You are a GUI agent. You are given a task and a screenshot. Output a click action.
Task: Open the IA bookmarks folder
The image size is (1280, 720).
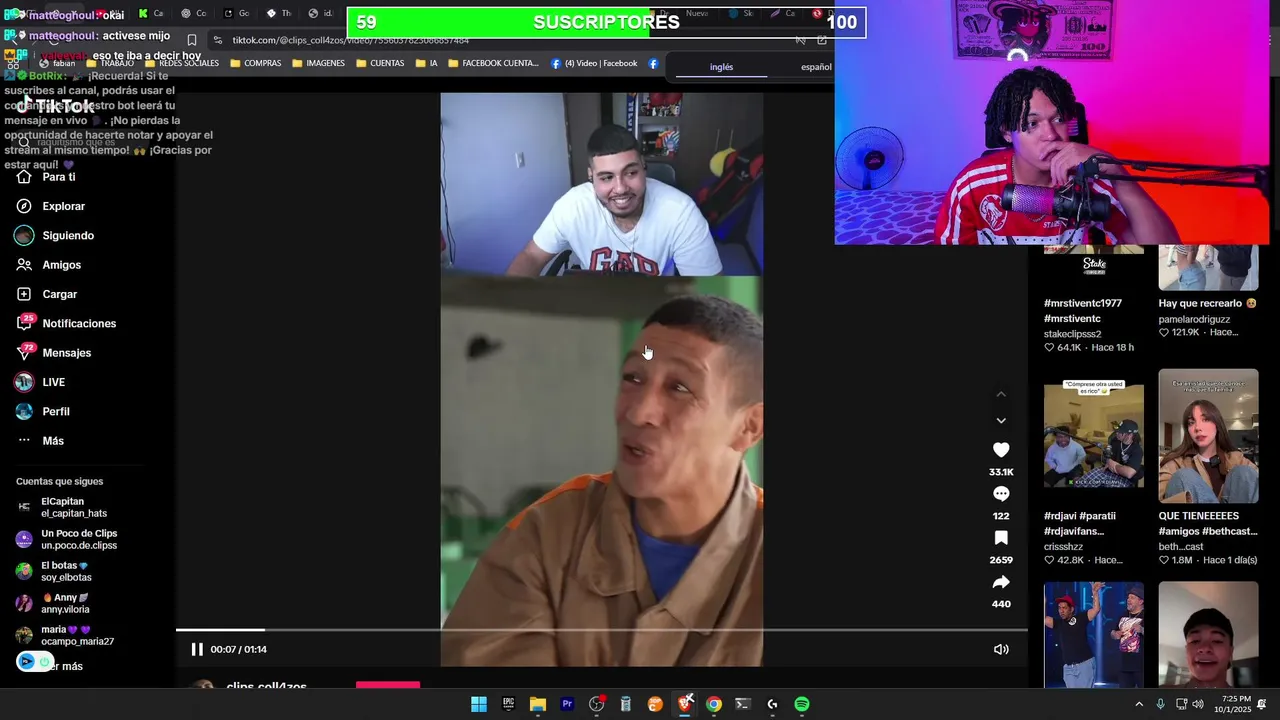click(x=426, y=63)
